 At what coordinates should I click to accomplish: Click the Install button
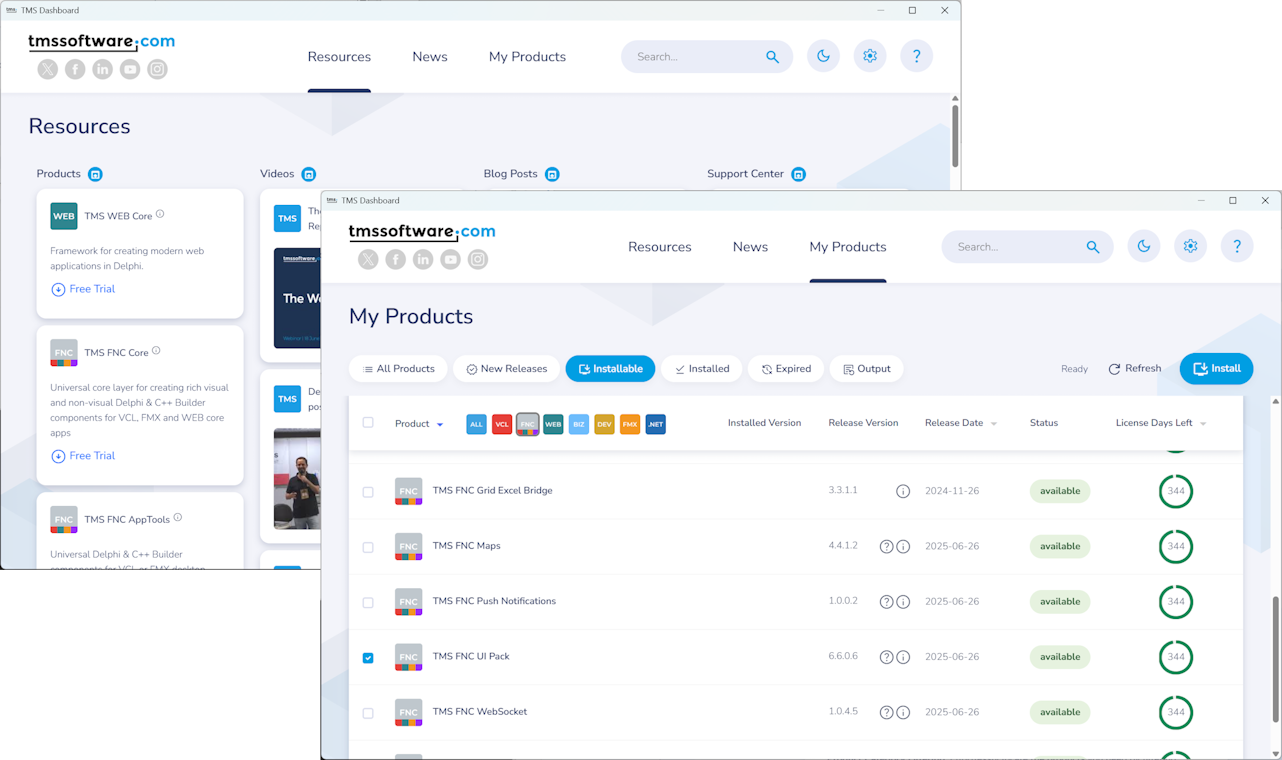pos(1216,368)
